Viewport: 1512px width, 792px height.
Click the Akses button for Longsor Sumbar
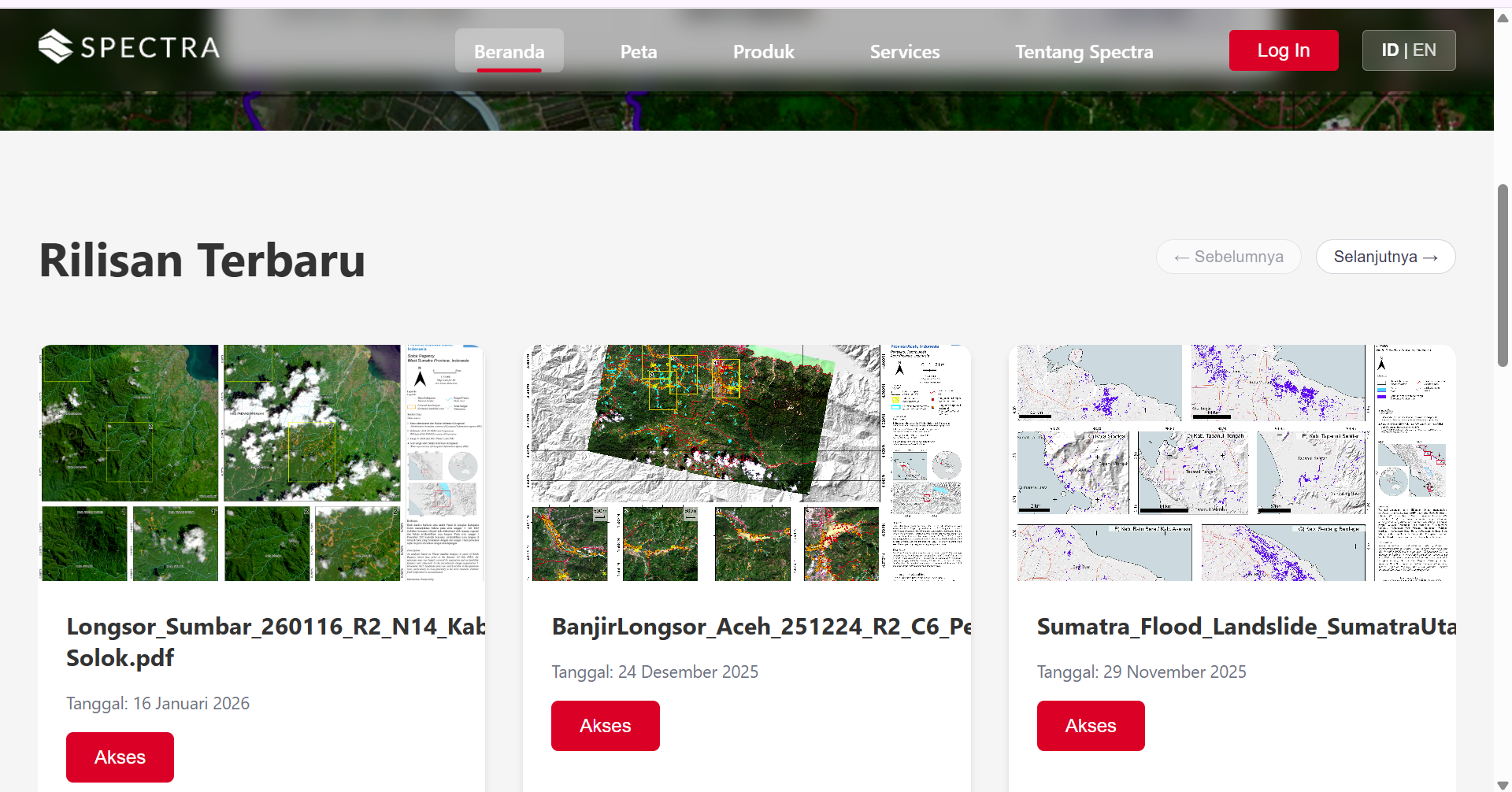120,757
